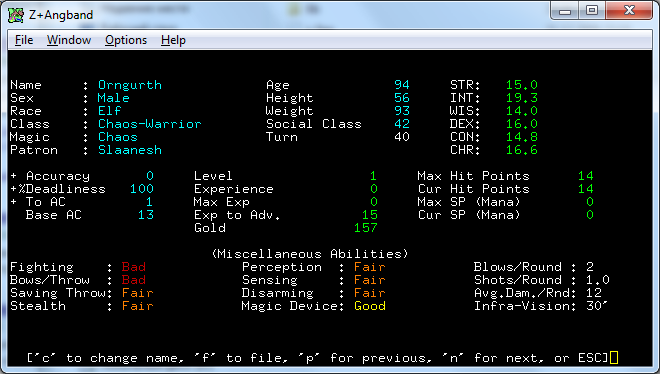Click the Chaos-Warrior class value
Viewport: 660px width, 376px height.
(150, 124)
